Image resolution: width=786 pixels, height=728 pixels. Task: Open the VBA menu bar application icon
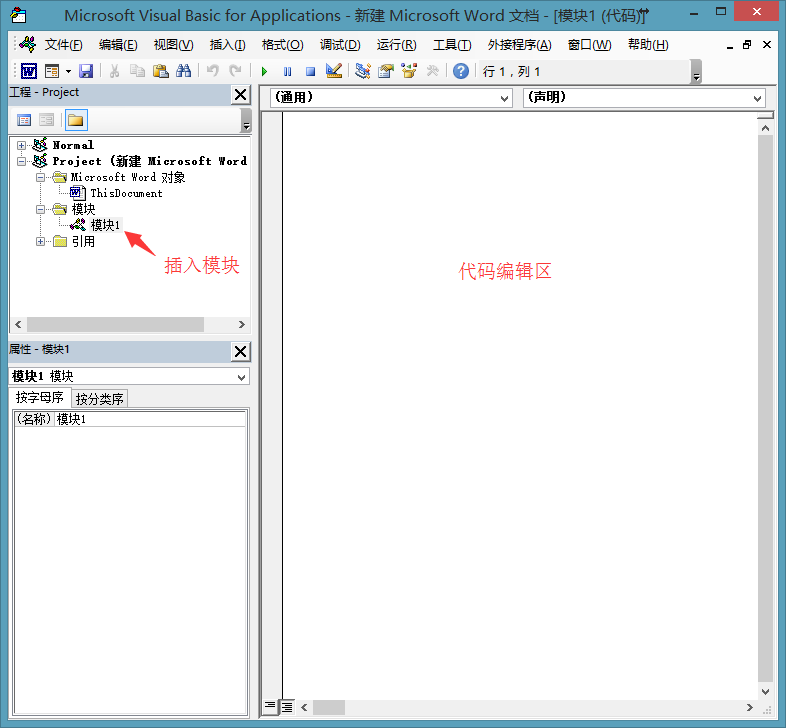pos(28,45)
